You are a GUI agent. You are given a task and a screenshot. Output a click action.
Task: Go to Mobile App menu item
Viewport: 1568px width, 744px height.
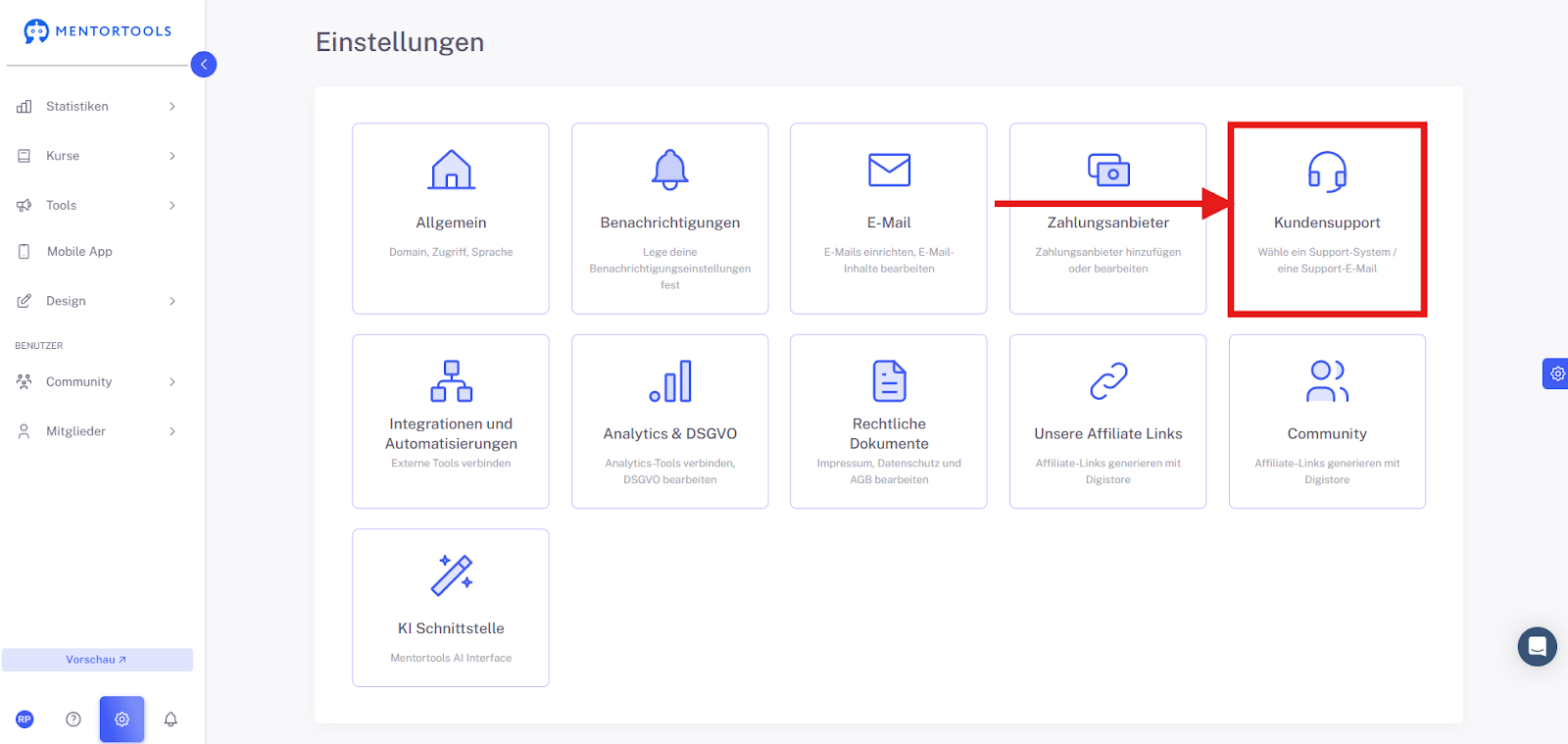79,252
